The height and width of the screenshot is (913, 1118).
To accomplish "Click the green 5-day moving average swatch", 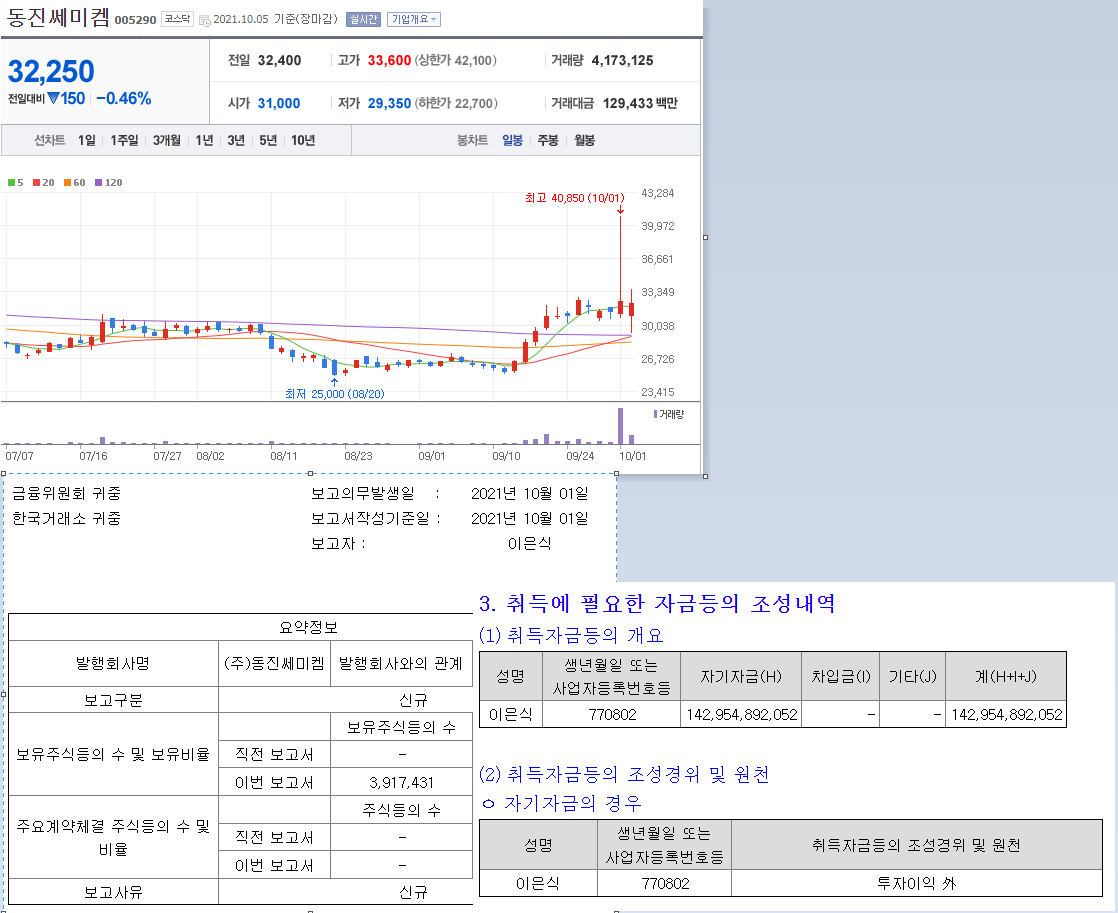I will click(x=11, y=183).
